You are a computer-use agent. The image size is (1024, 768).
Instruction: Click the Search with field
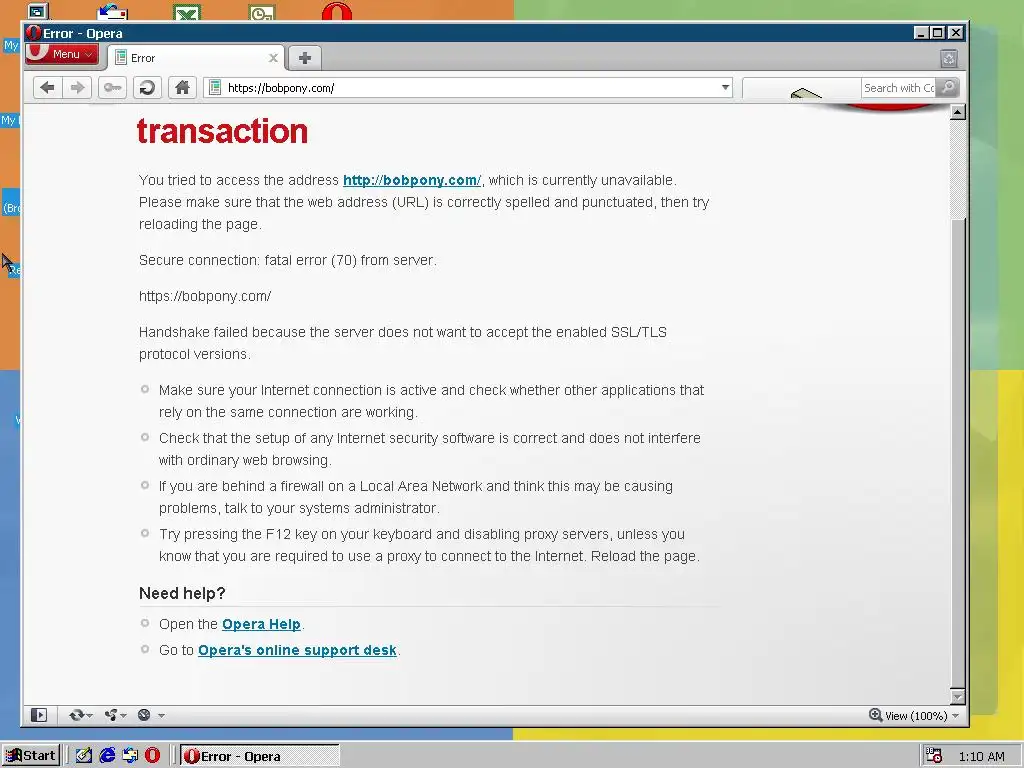[898, 88]
